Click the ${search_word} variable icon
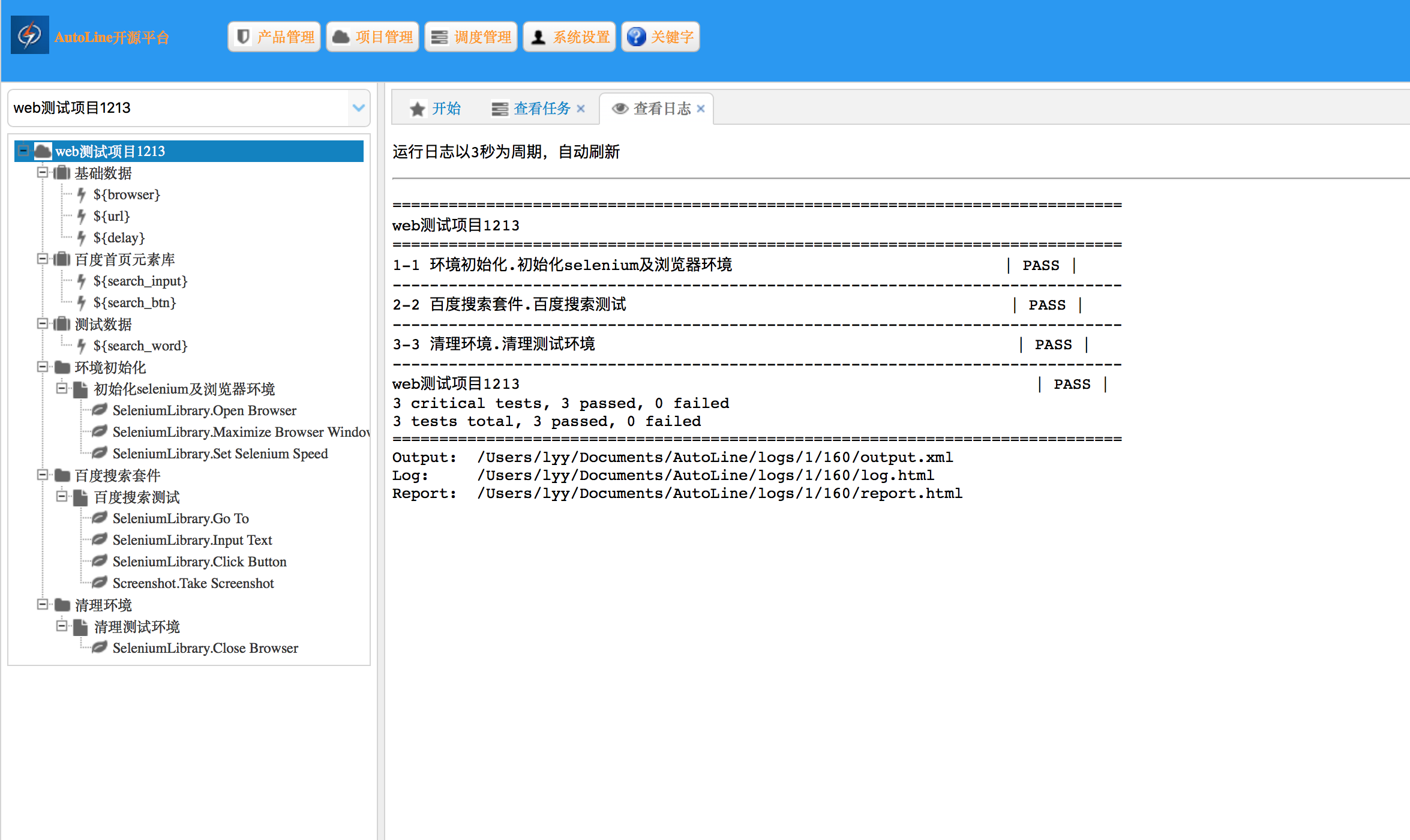 [82, 346]
